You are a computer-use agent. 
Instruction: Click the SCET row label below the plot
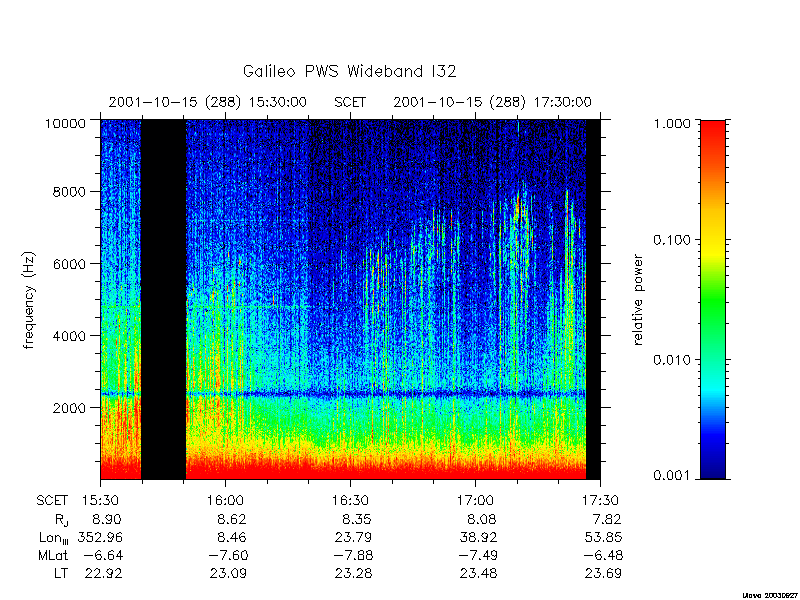[x=52, y=501]
